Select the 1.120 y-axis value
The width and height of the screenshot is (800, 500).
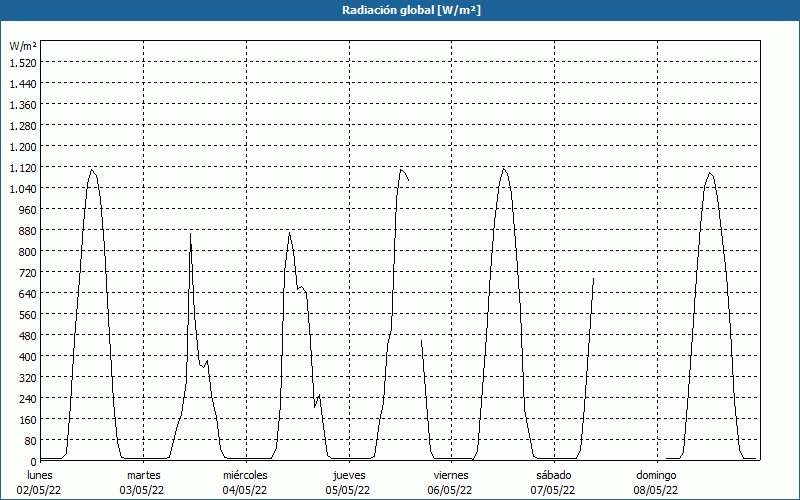23,167
